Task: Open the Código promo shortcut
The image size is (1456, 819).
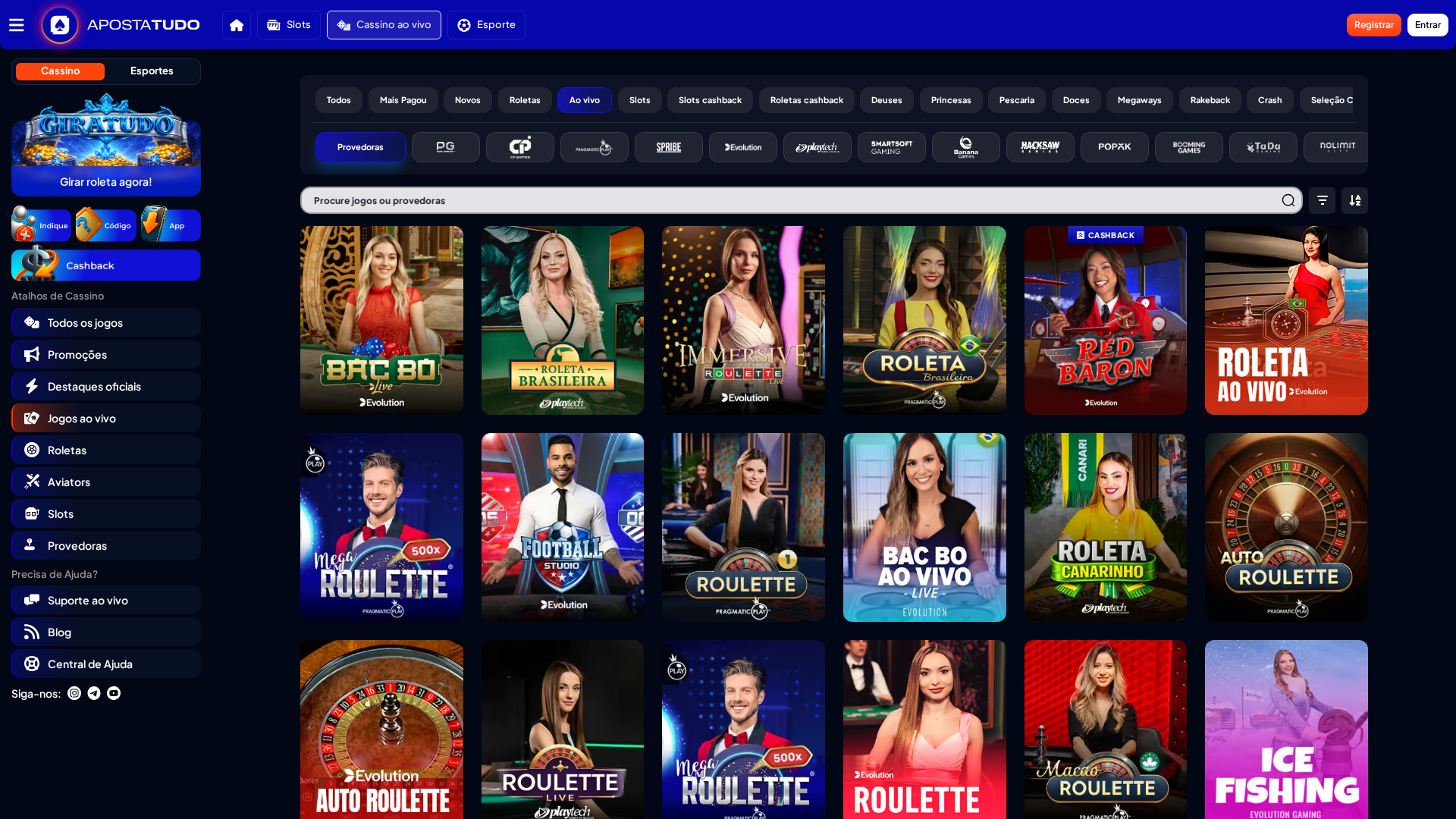Action: coord(106,225)
